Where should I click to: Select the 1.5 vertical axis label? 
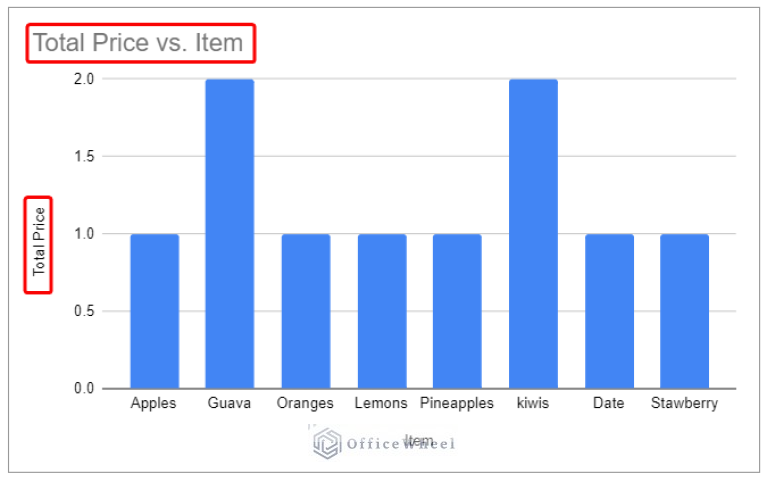click(84, 156)
